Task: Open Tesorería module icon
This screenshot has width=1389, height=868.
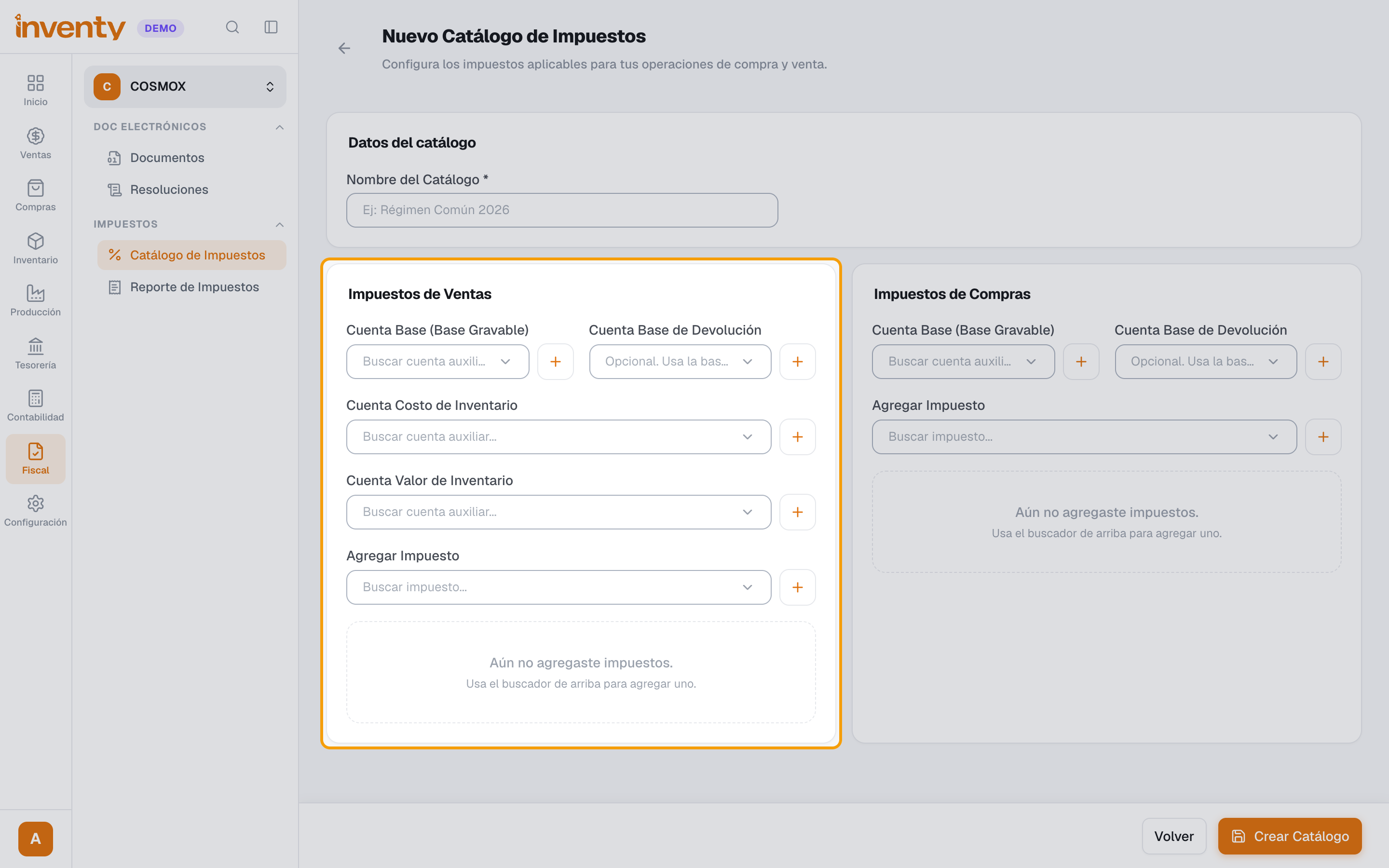Action: (x=36, y=353)
